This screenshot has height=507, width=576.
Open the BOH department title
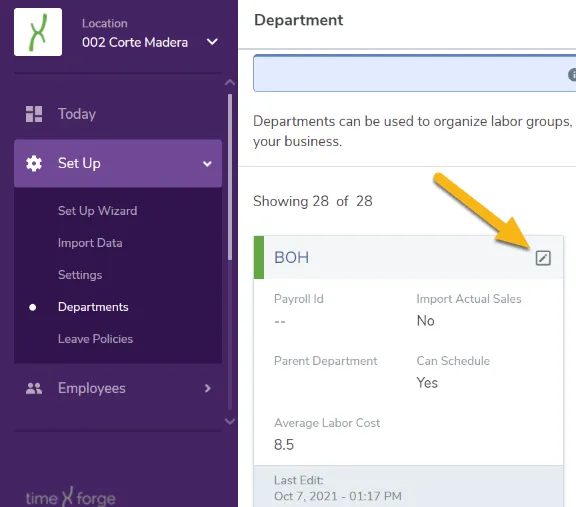tap(292, 258)
